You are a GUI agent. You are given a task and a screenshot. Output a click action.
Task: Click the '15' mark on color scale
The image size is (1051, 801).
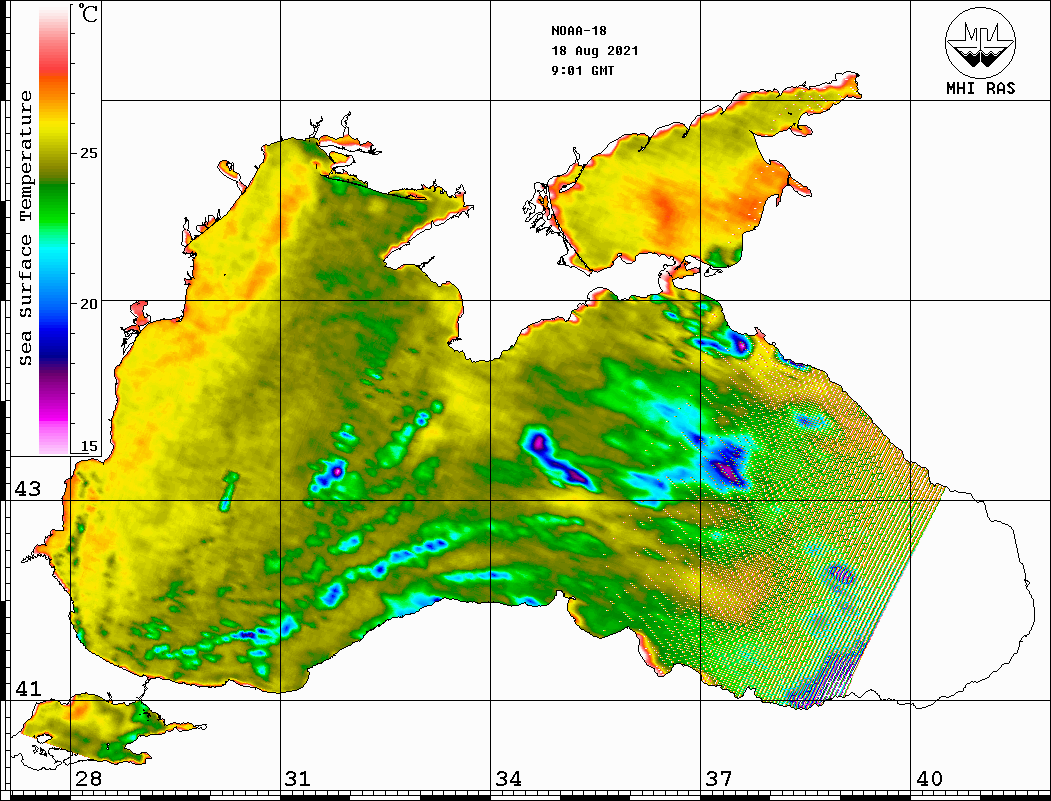[89, 446]
